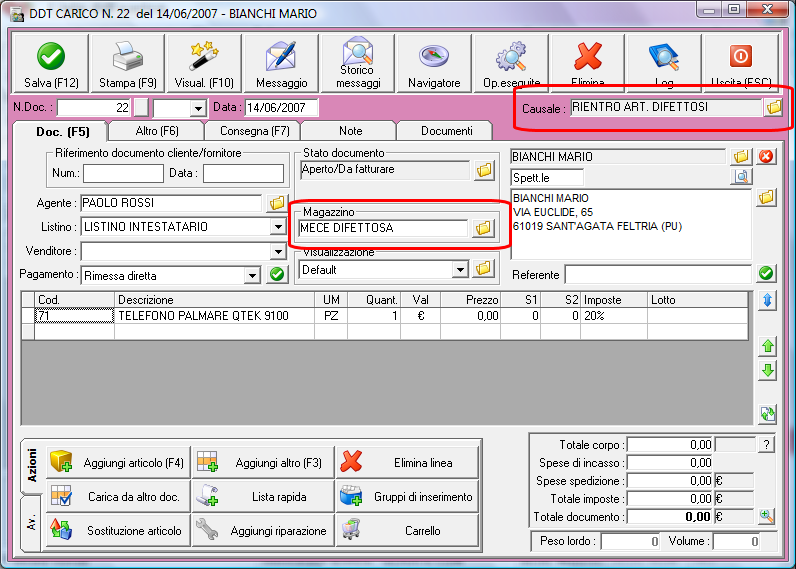This screenshot has height=569, width=796.
Task: Expand the Pagamento dropdown
Action: point(252,276)
